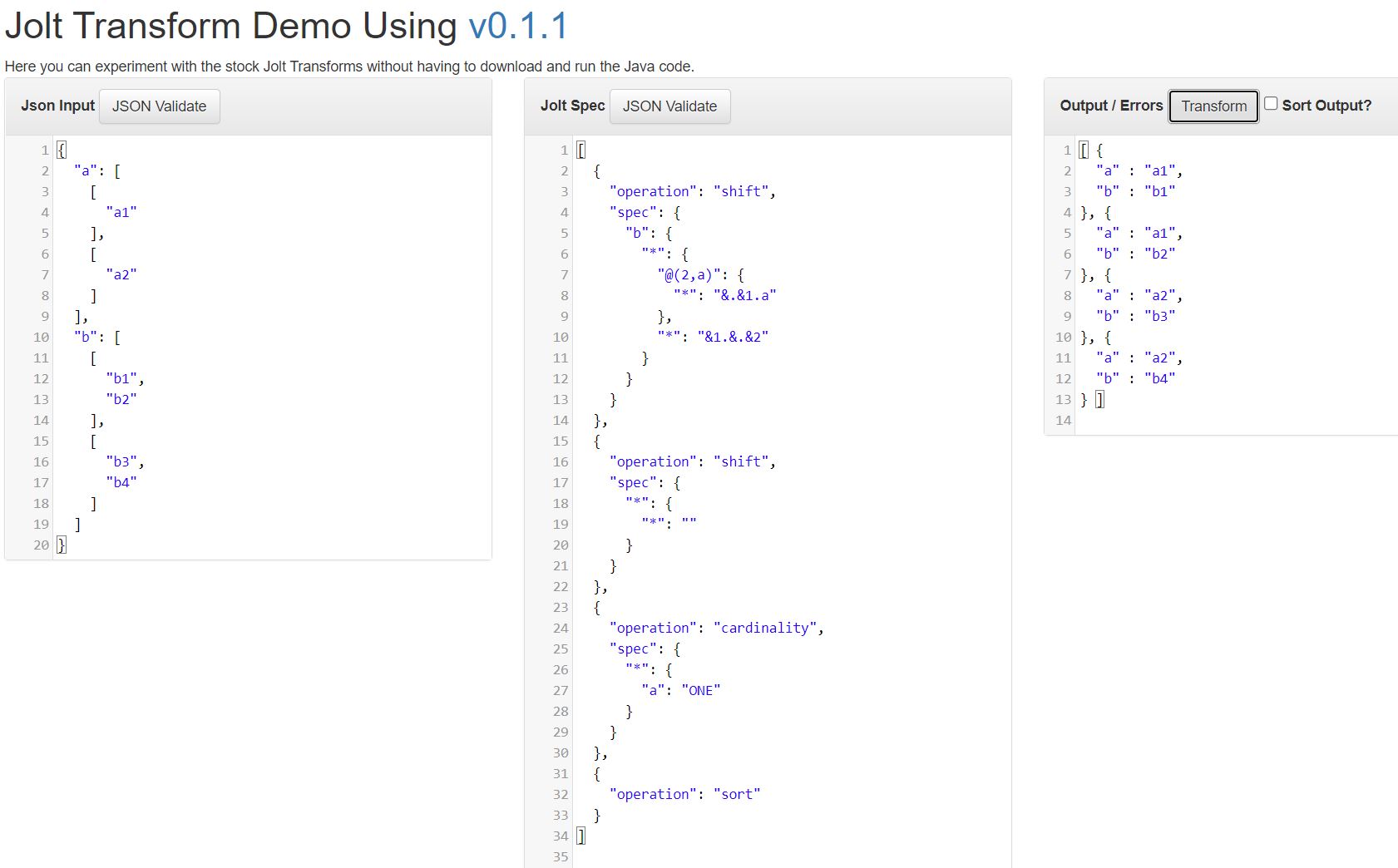This screenshot has width=1398, height=868.
Task: Click the "a" : "a1", first output line
Action: pyautogui.click(x=1139, y=170)
